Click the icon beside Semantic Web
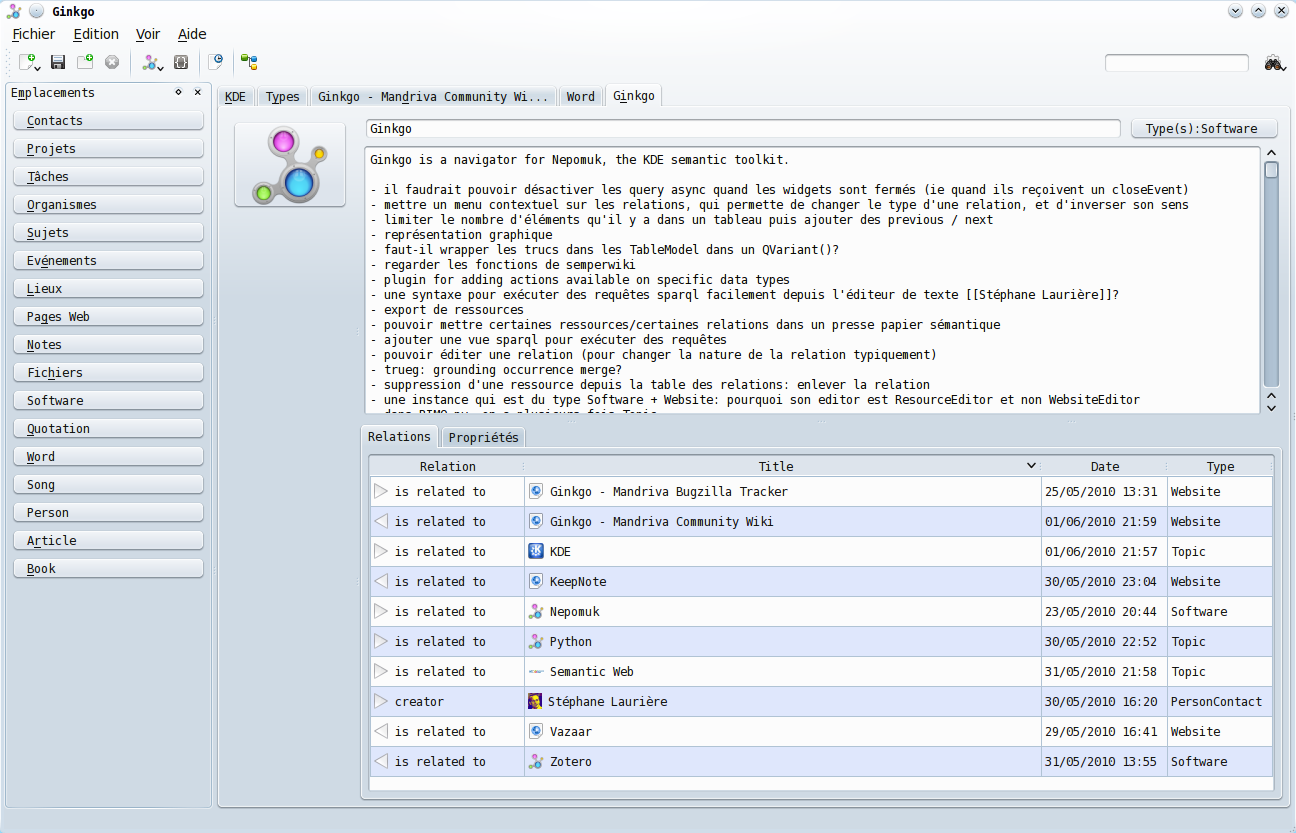This screenshot has height=833, width=1296. 536,671
